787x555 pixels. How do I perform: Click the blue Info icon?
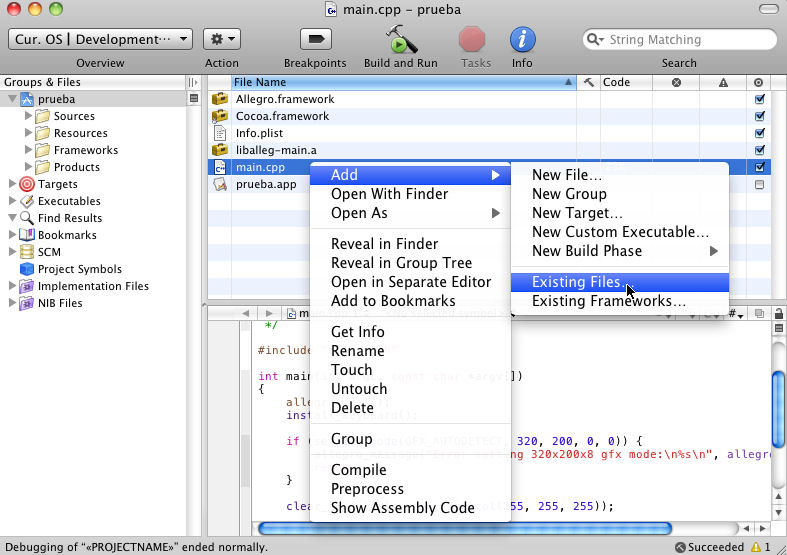(522, 40)
